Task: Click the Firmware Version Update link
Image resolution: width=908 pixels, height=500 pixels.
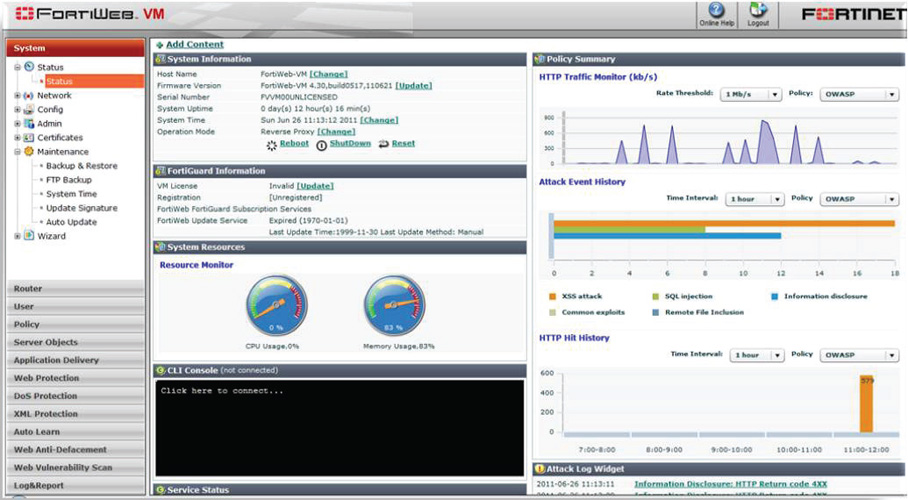Action: tap(413, 86)
